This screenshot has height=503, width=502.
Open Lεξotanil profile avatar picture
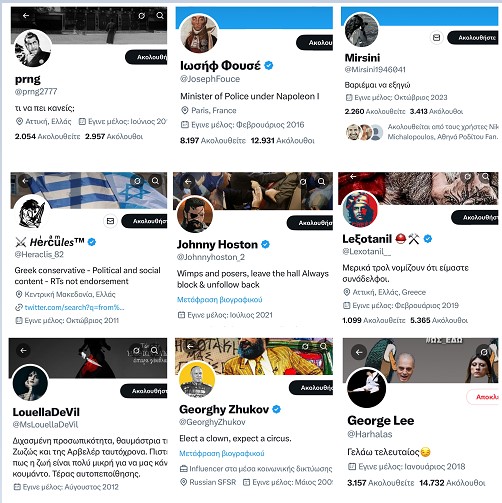click(360, 209)
